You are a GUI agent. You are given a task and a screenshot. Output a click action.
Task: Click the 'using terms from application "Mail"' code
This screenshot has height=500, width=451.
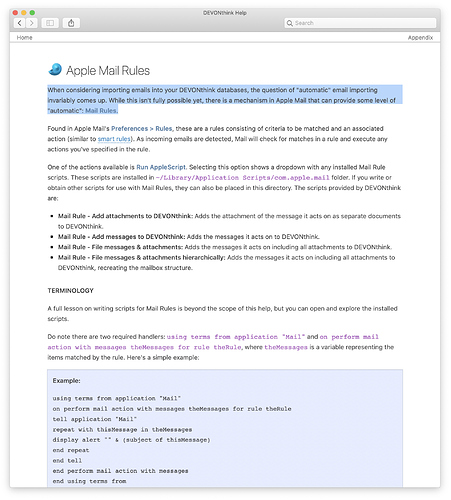[x=236, y=337]
